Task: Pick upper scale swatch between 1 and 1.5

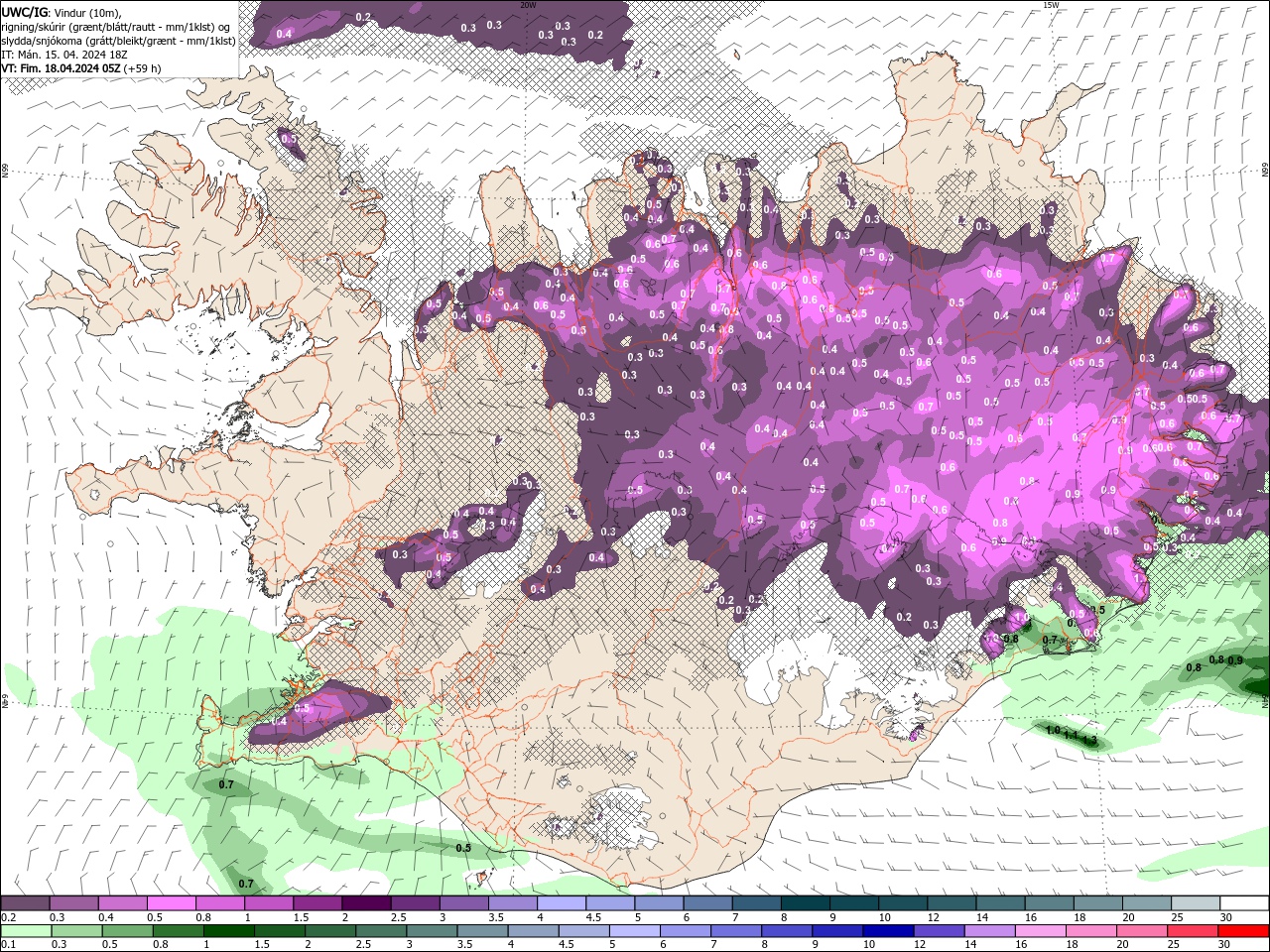Action: coord(269,903)
